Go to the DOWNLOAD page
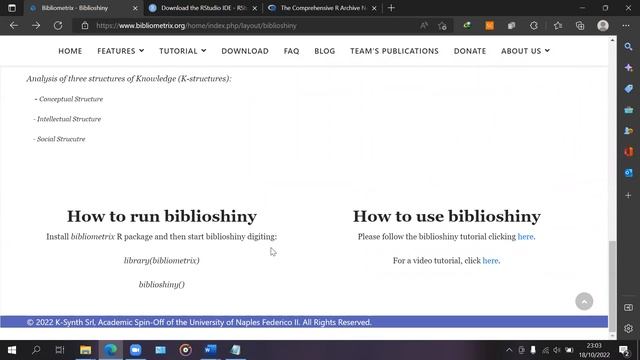 245,51
